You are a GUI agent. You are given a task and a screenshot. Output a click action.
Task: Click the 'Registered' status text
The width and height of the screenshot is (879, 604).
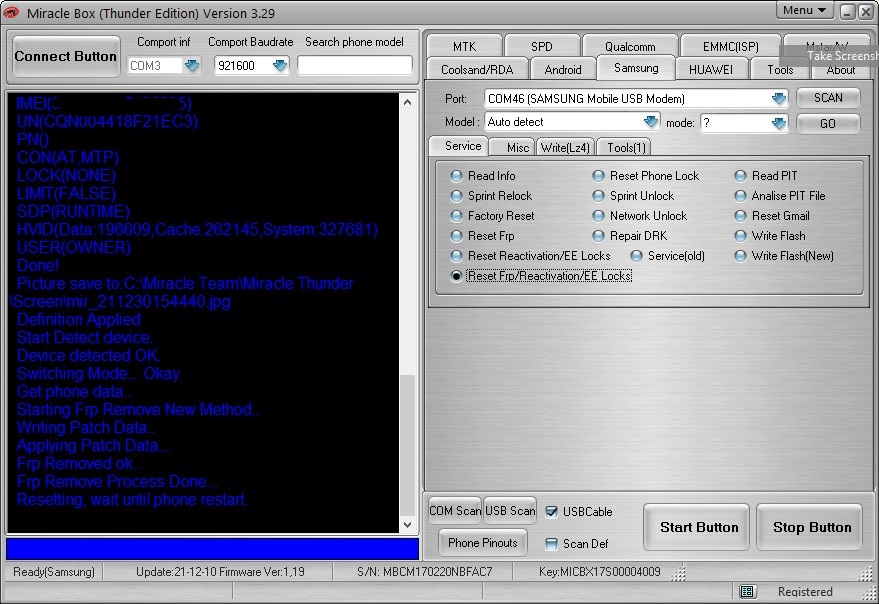tap(805, 592)
